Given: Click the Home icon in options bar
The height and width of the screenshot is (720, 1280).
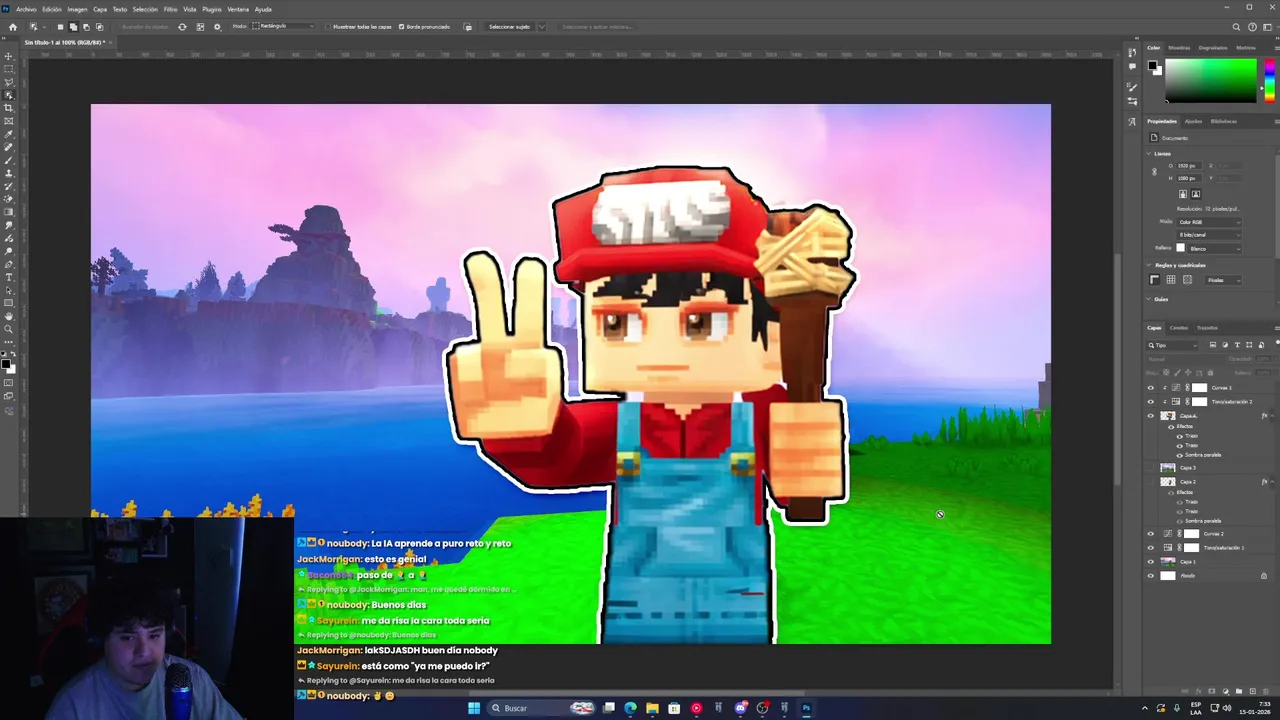Looking at the screenshot, I should coord(12,27).
